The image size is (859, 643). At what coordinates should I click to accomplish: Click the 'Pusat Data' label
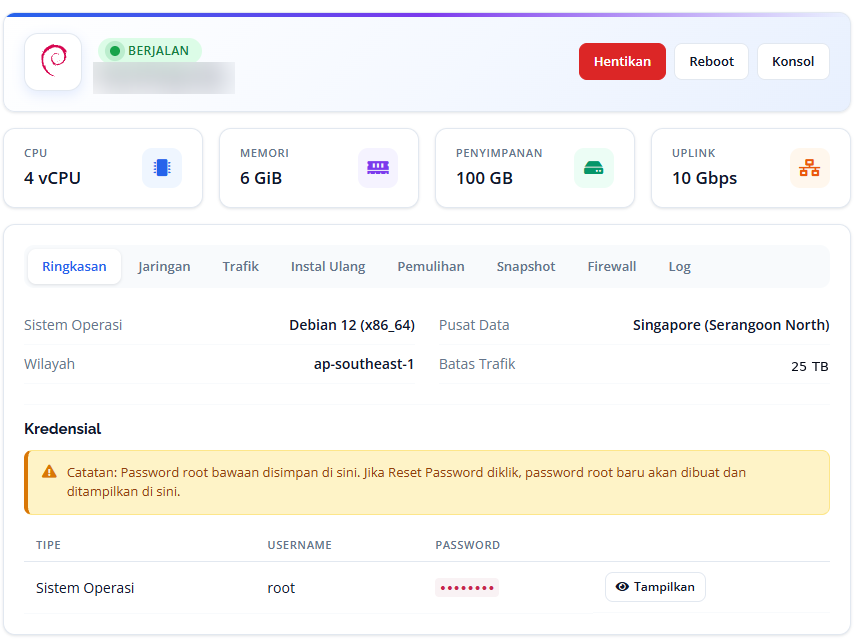[x=474, y=325]
